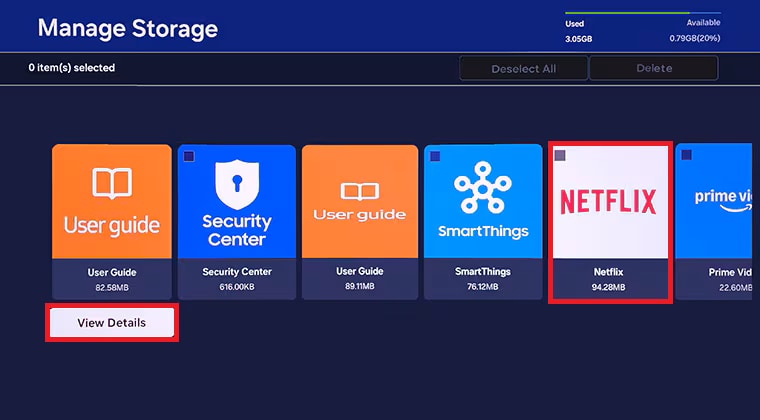Click the Security Center shield icon
Image resolution: width=760 pixels, height=420 pixels.
click(237, 183)
